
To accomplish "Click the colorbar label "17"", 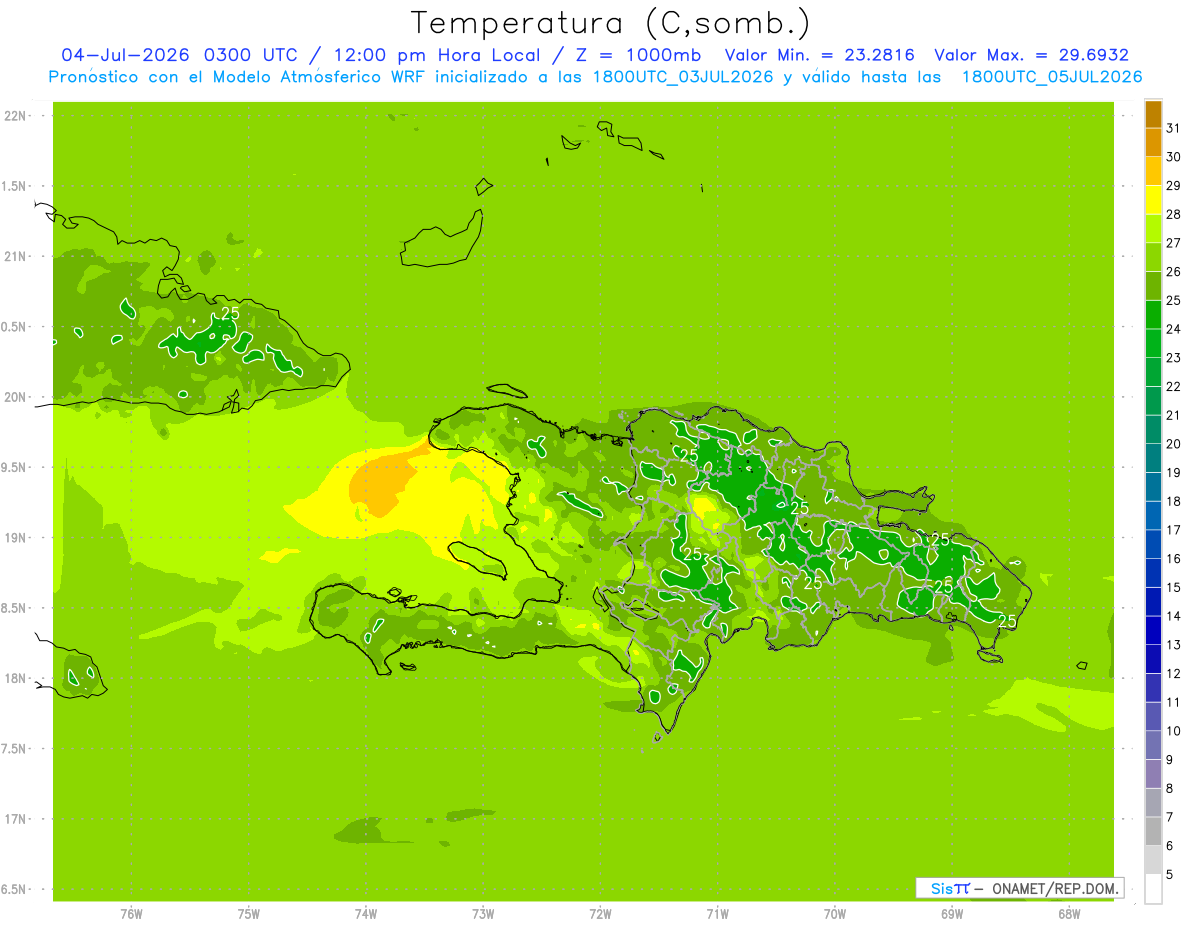I will pos(1174,530).
